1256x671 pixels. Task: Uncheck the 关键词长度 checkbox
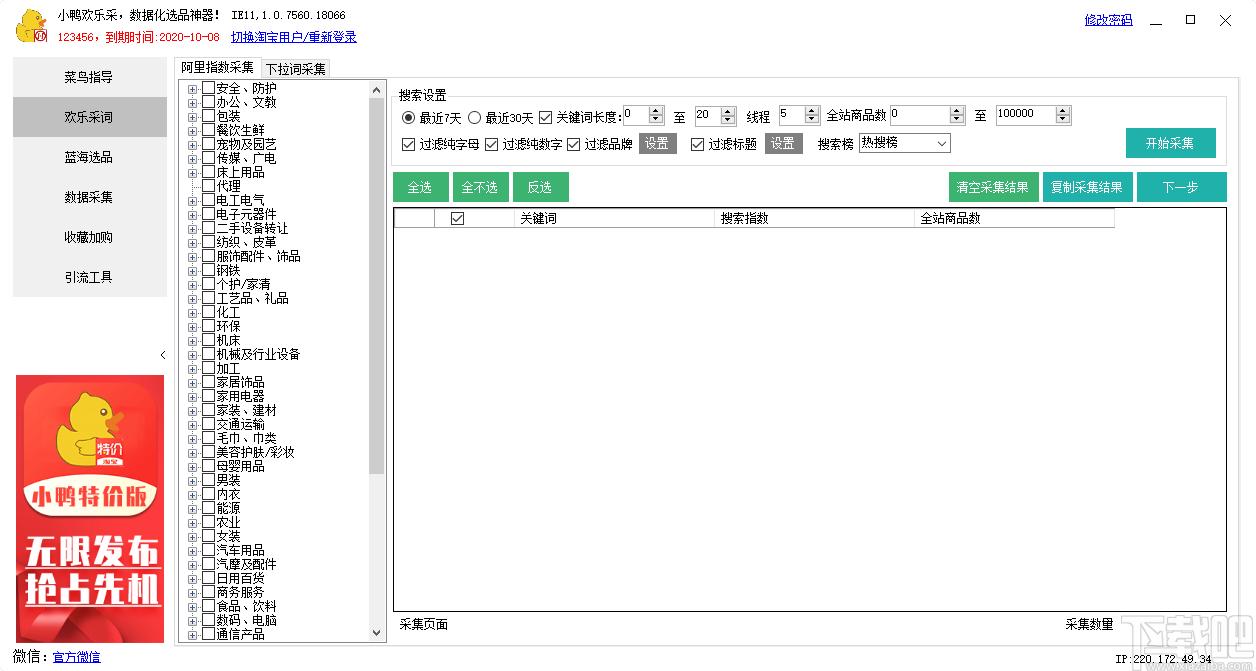click(545, 117)
